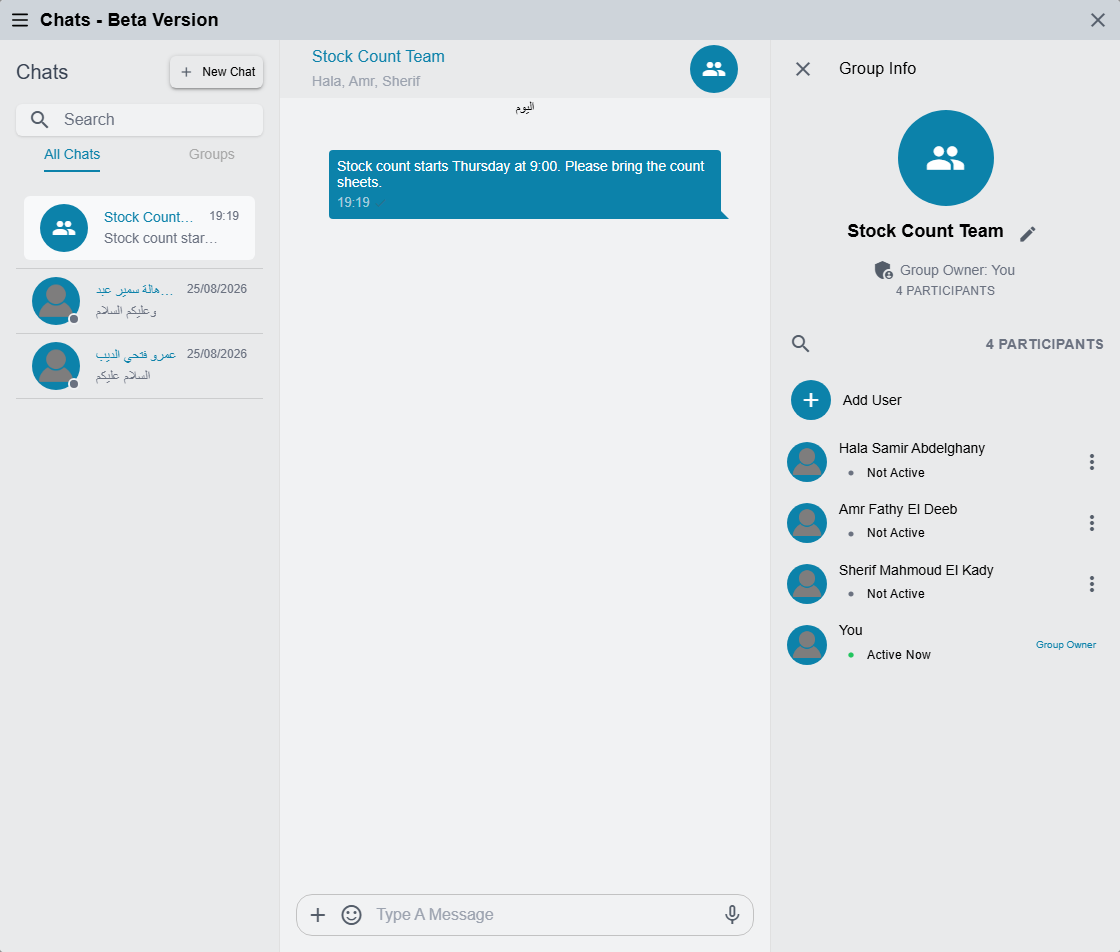This screenshot has height=952, width=1120.
Task: Open the chat with preview السلام عليكم
Action: [x=139, y=366]
